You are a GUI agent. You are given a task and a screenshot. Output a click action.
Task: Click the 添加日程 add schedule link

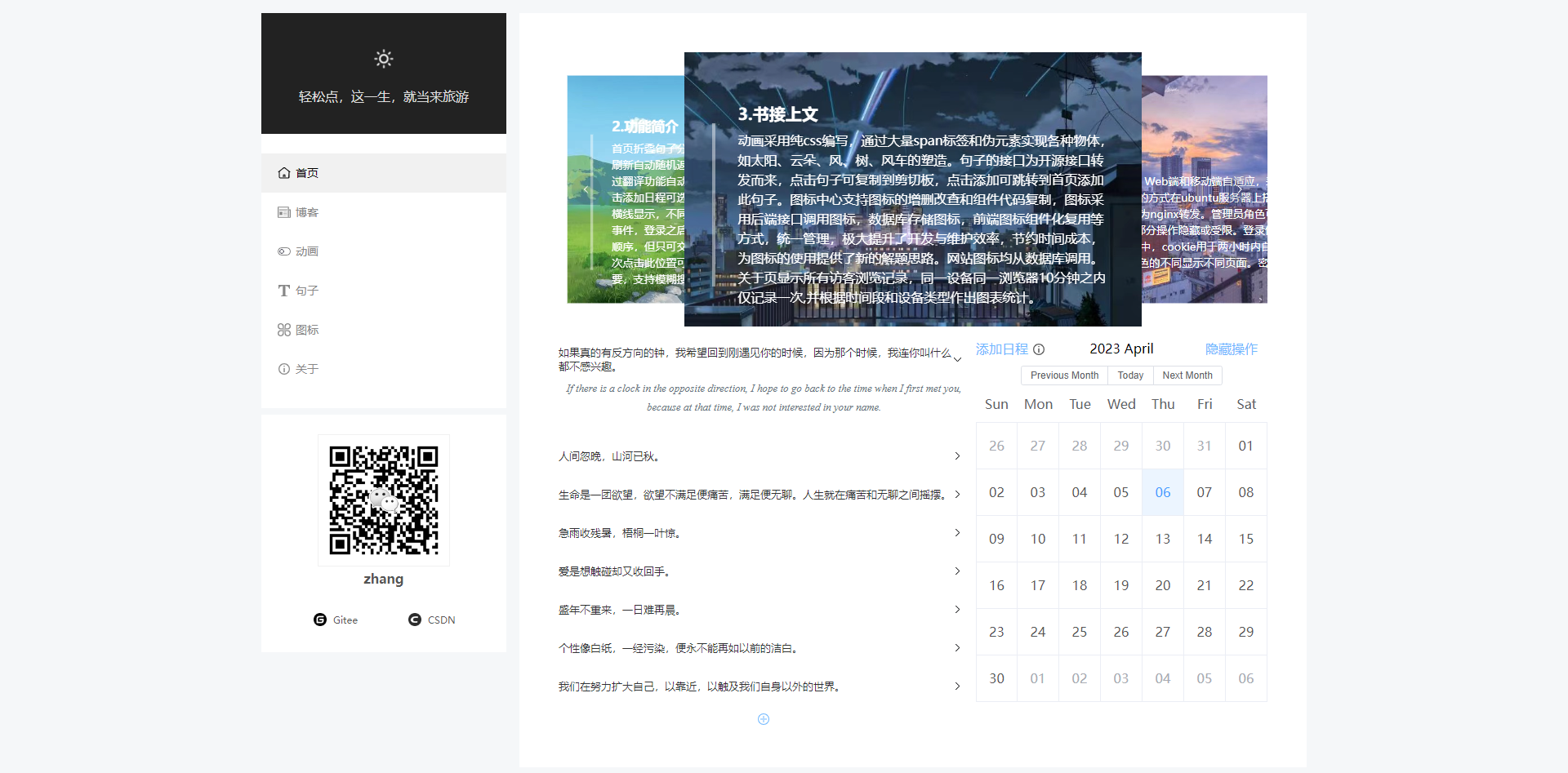coord(1002,349)
